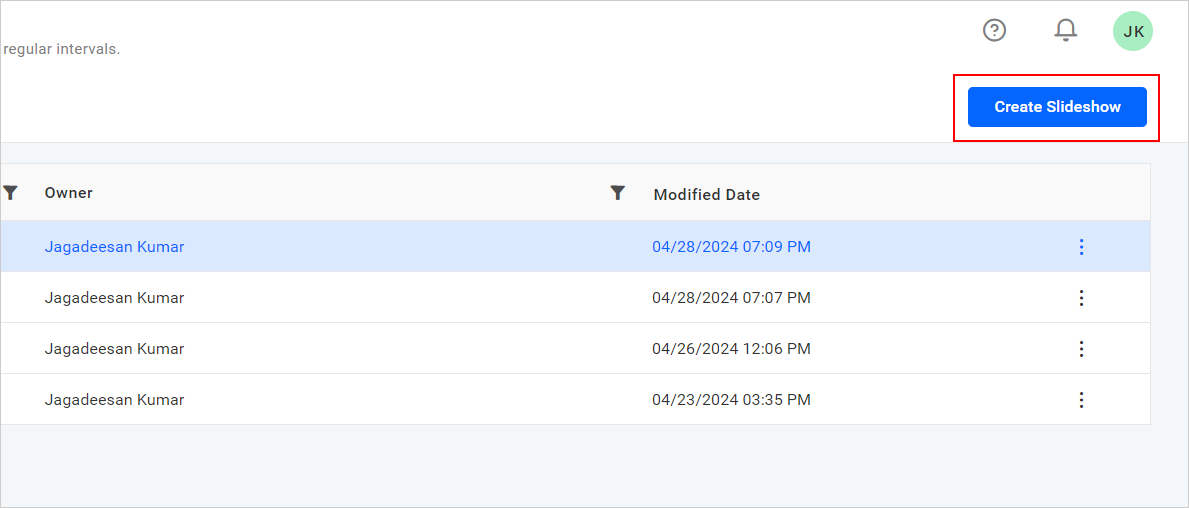Open the notifications bell icon

(1066, 30)
